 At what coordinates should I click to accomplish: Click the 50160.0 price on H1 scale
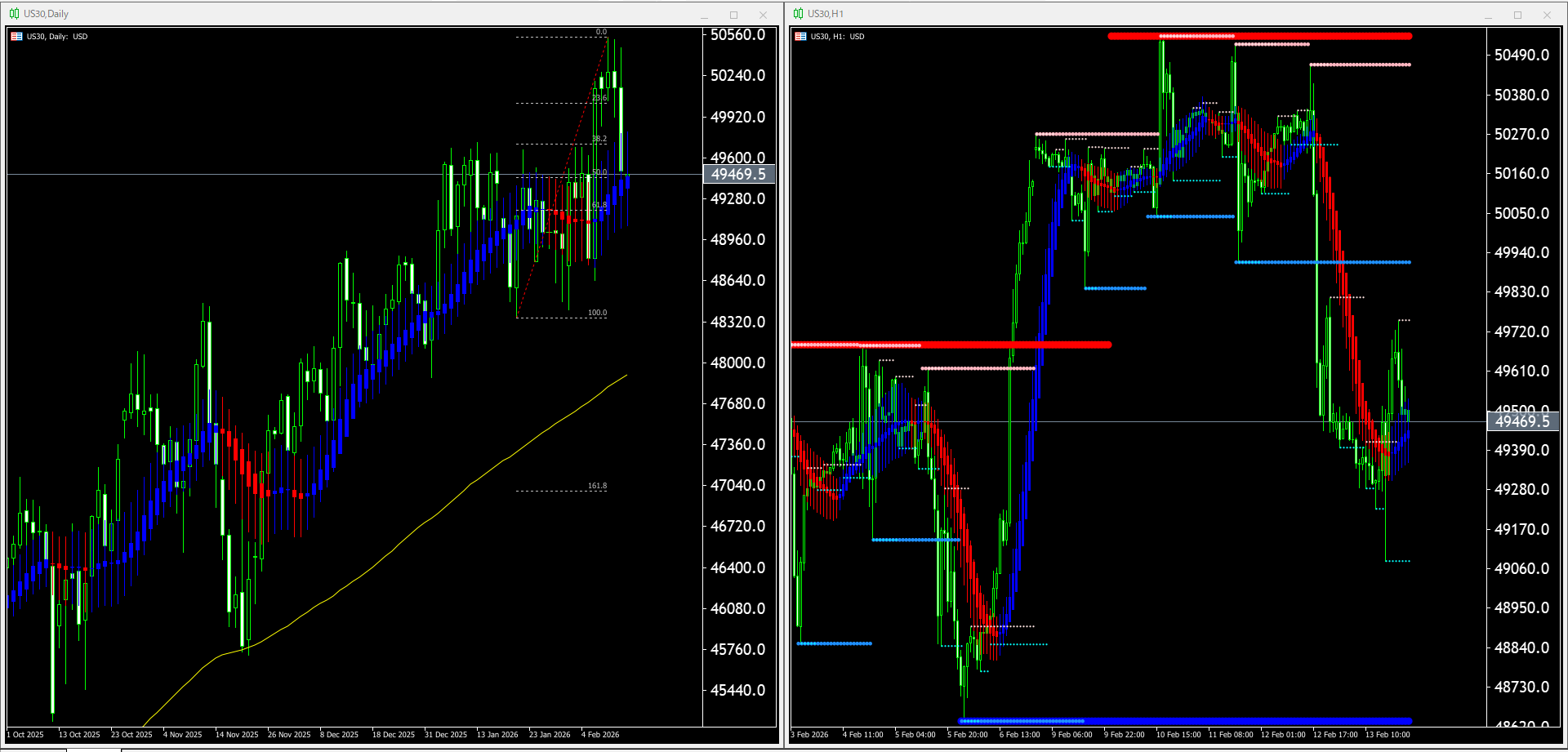click(x=1522, y=173)
